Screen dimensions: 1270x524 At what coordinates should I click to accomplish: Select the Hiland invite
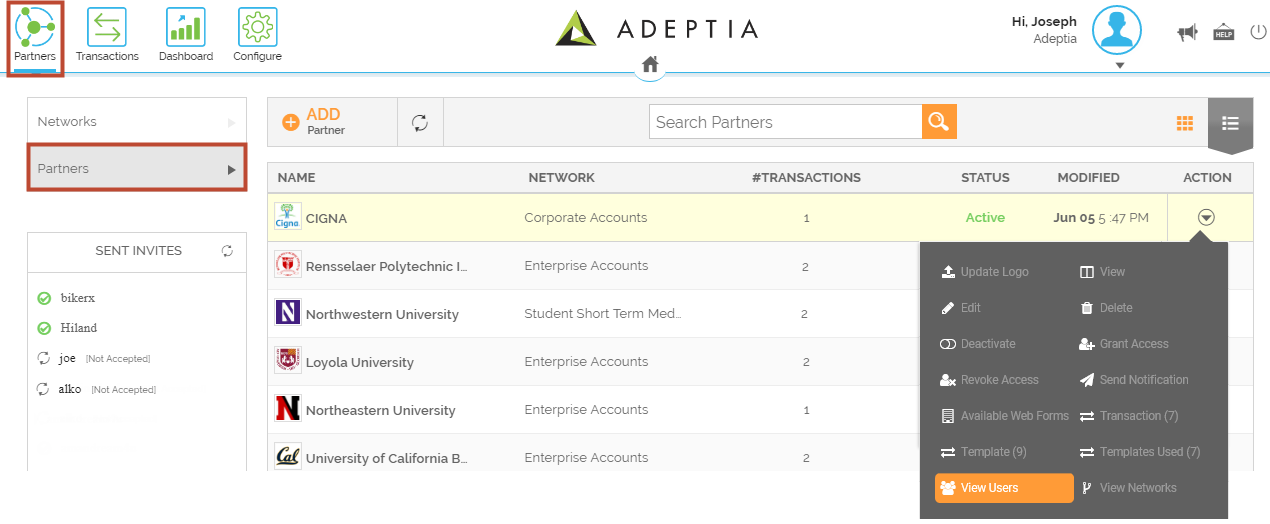click(79, 328)
